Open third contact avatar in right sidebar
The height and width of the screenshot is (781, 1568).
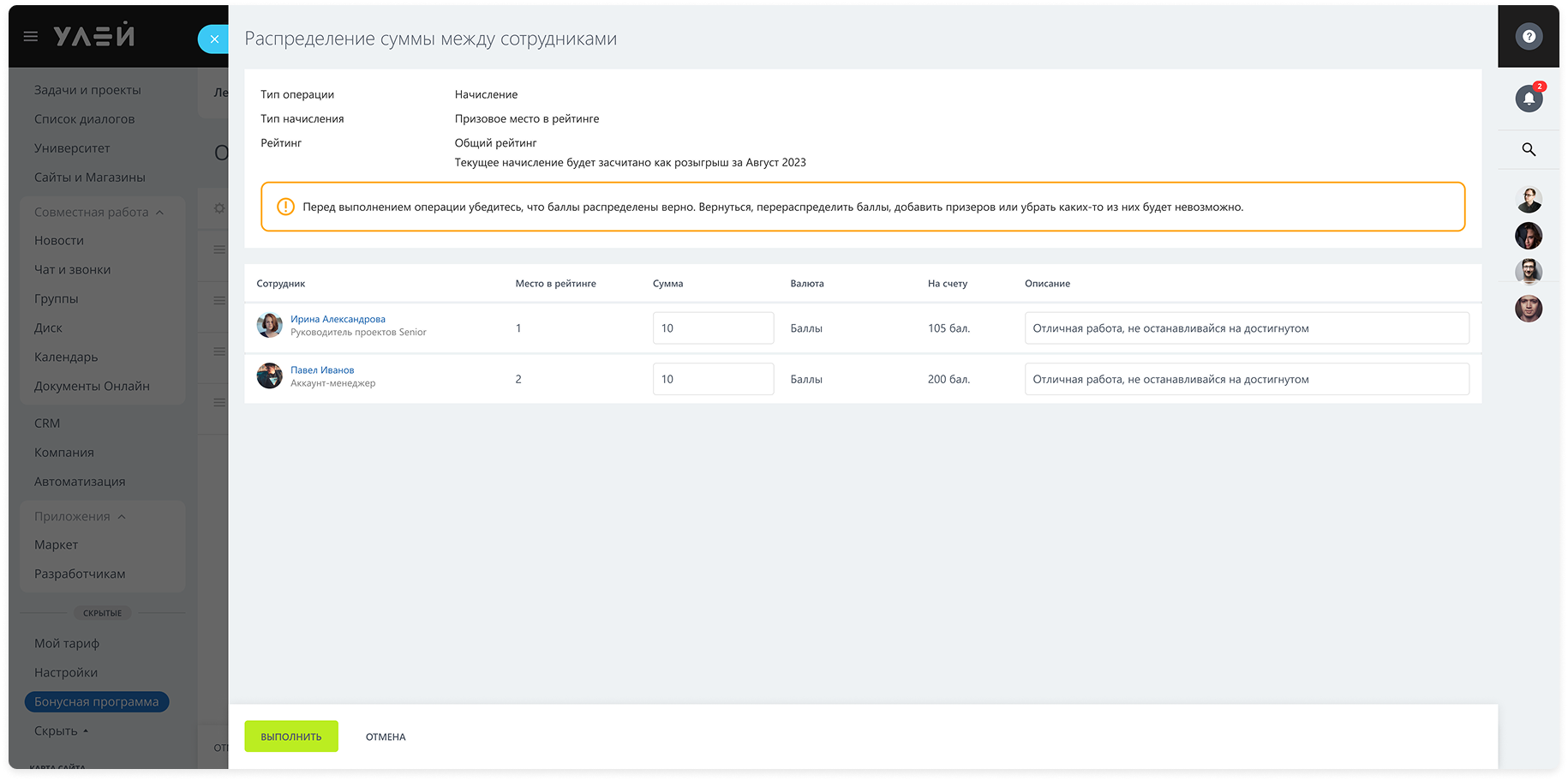pyautogui.click(x=1529, y=272)
